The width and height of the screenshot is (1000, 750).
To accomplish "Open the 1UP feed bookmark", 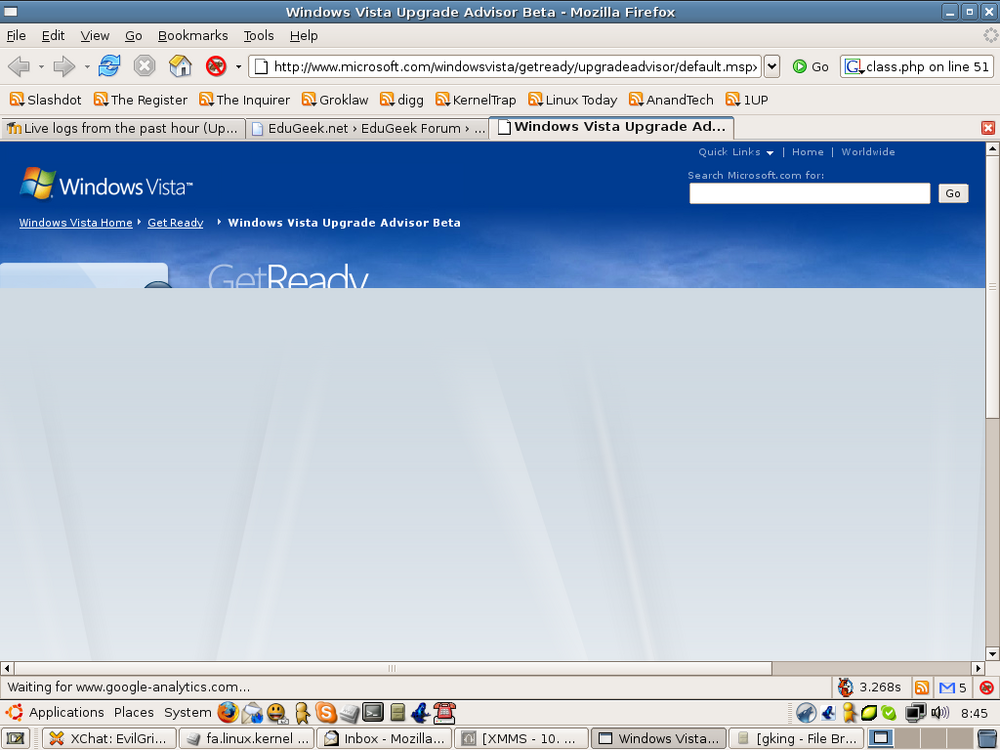I will coord(747,99).
